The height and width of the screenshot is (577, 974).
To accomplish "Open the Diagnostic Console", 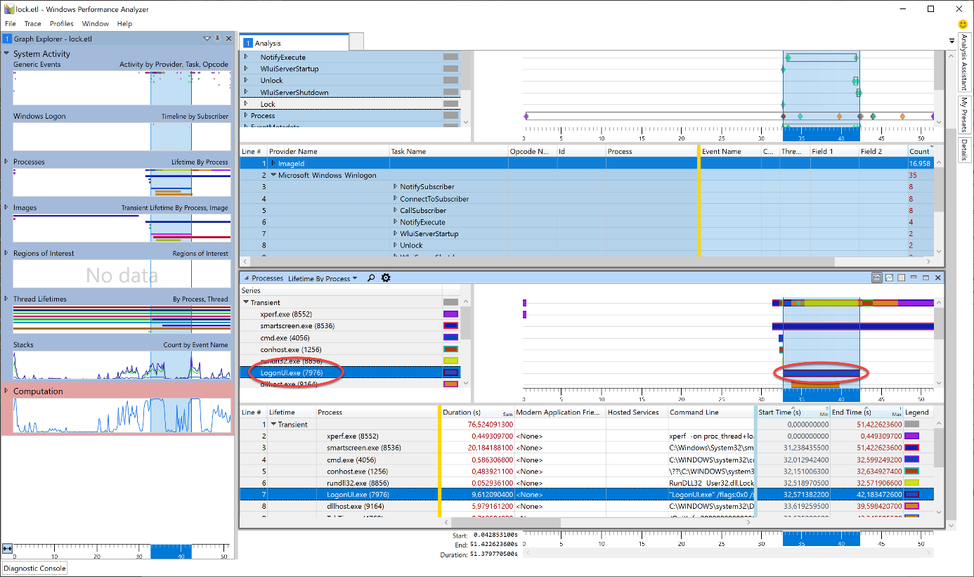I will (34, 568).
